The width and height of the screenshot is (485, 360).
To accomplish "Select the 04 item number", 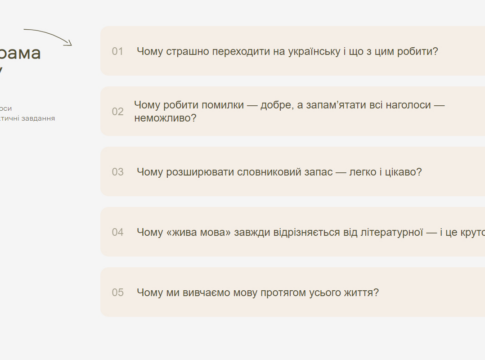I will (117, 232).
